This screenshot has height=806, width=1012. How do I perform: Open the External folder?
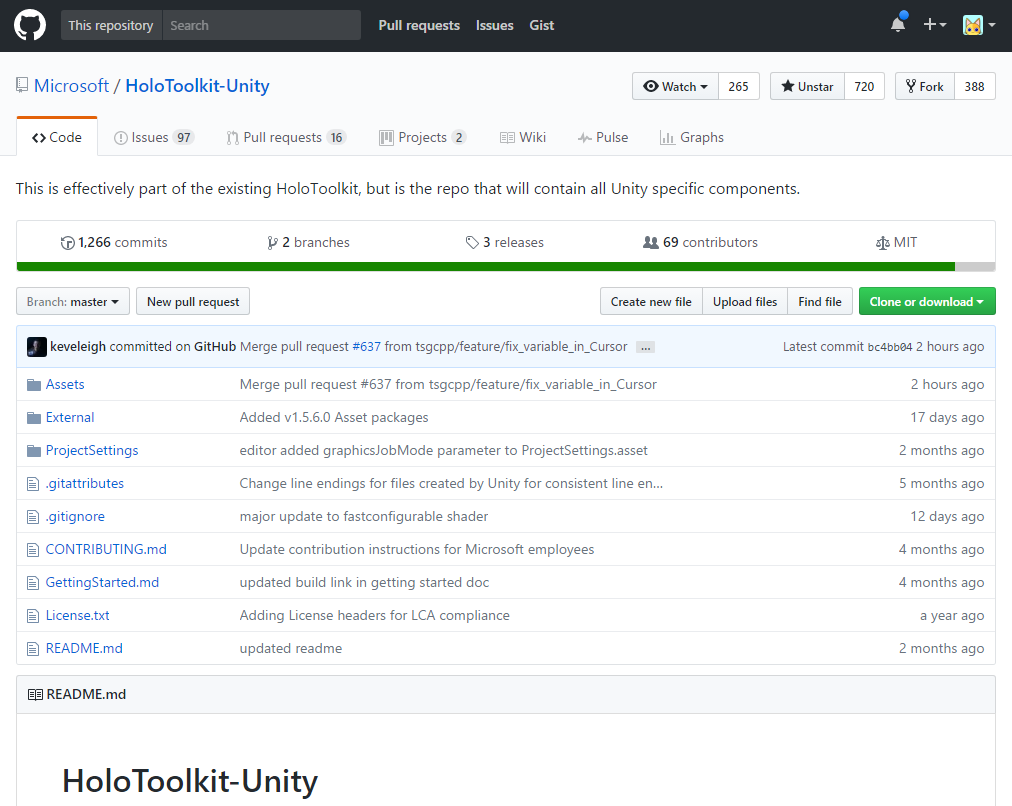(x=70, y=418)
